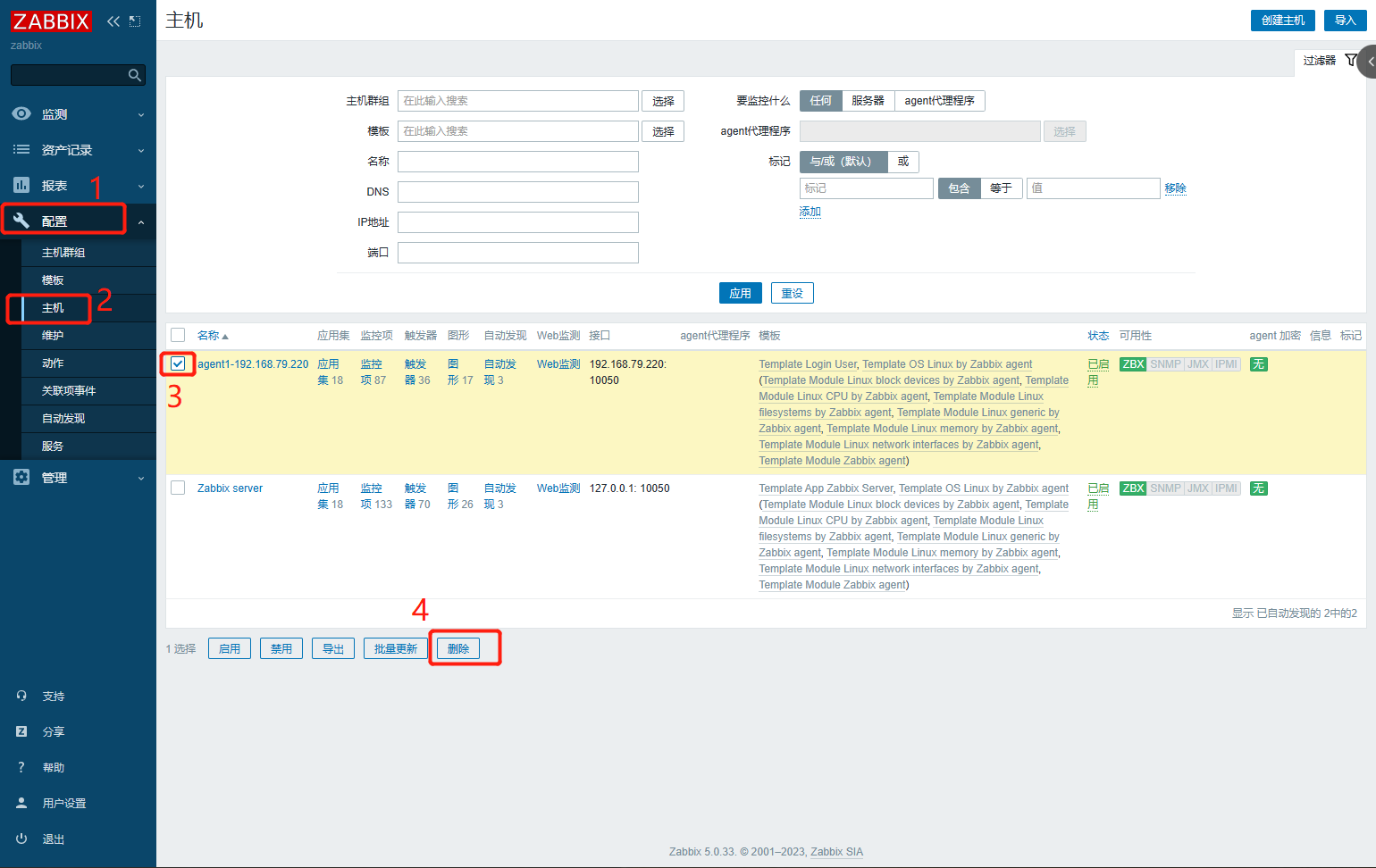Select the Server monitored-by option
1376x868 pixels.
(868, 101)
